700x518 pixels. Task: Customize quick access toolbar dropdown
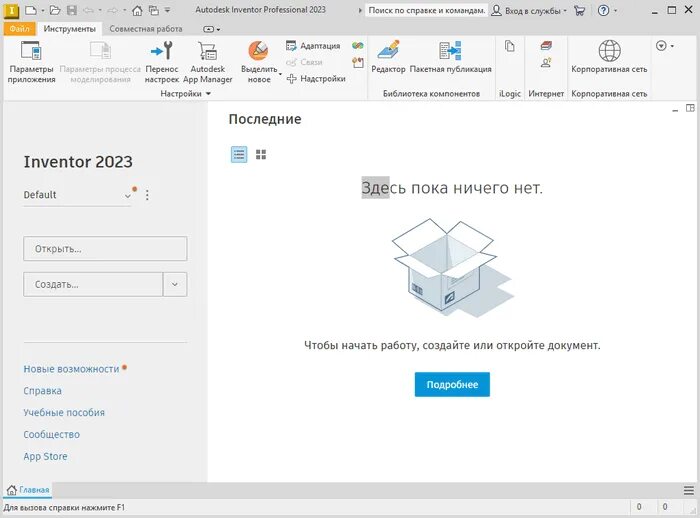click(x=167, y=10)
